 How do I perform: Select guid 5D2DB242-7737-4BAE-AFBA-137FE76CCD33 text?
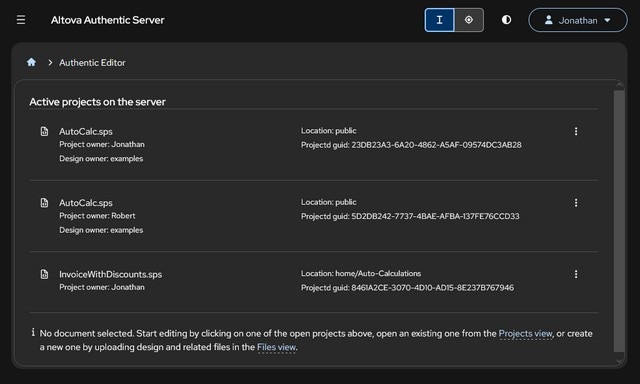tap(435, 216)
